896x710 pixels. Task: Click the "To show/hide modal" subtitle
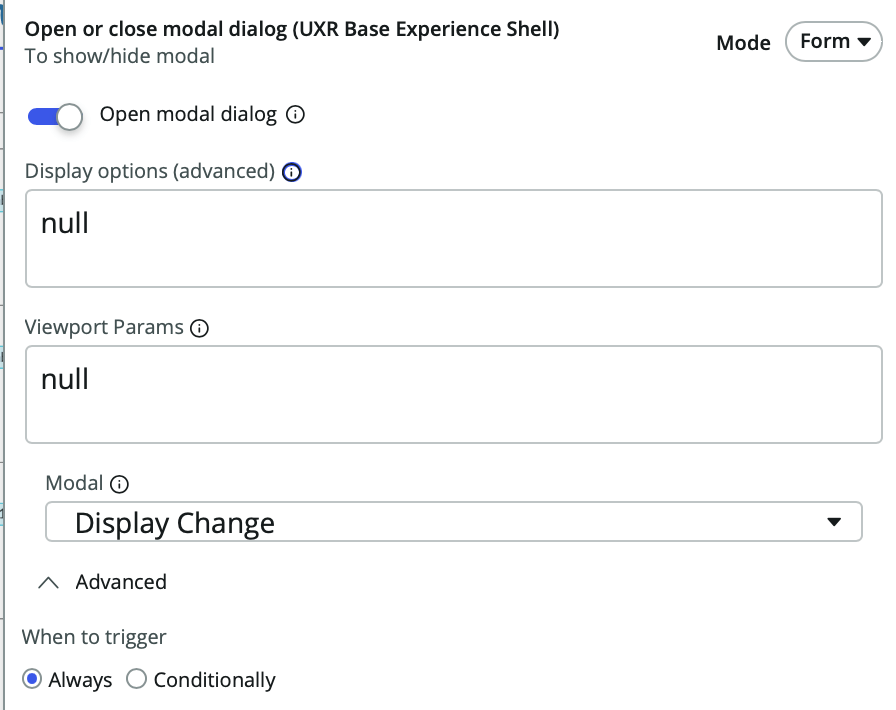tap(120, 56)
